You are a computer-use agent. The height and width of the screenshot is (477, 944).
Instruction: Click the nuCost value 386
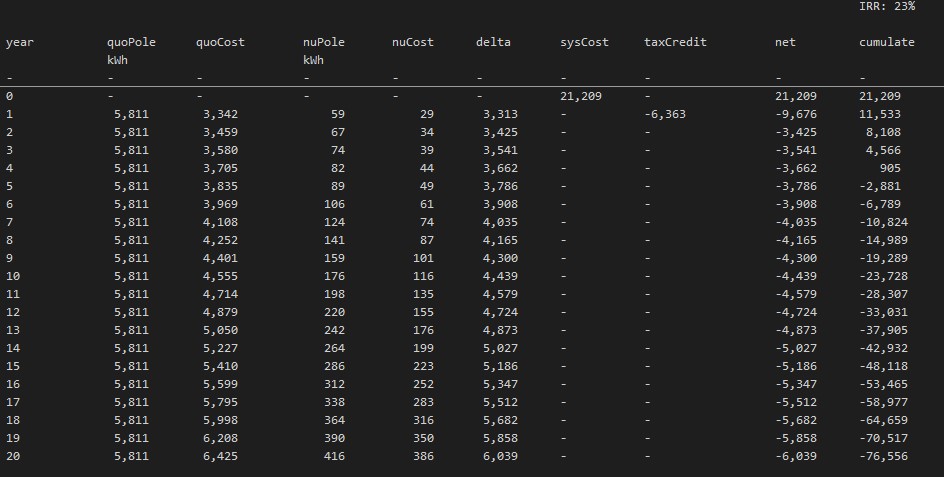(419, 456)
